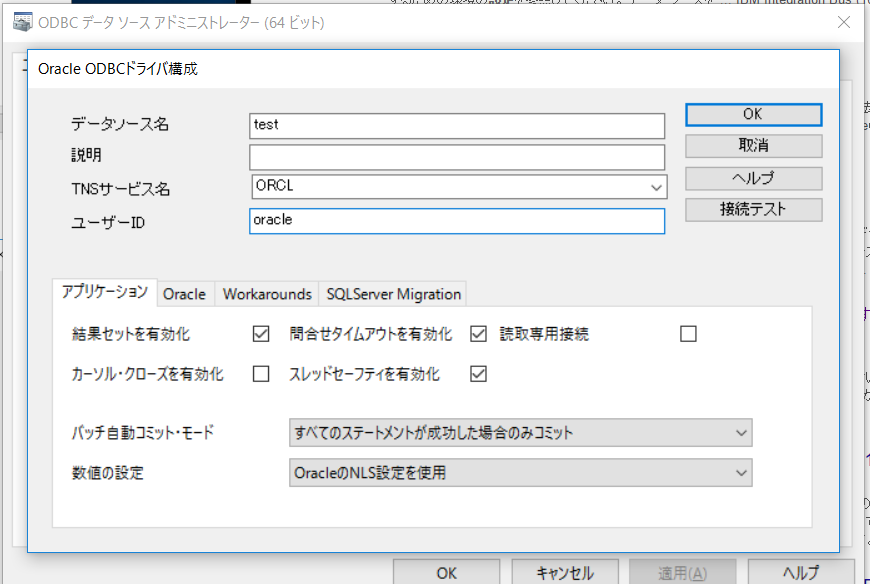Click the 取消 cancel button

coord(753,146)
